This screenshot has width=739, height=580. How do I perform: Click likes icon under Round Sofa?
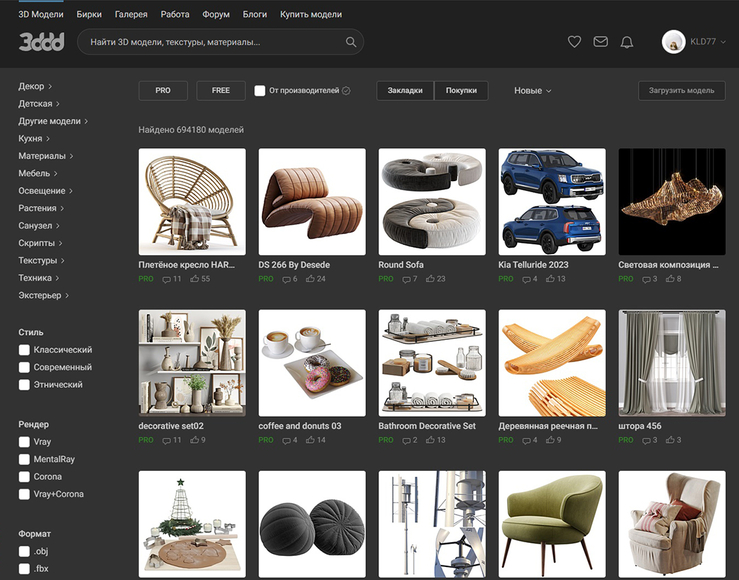430,279
